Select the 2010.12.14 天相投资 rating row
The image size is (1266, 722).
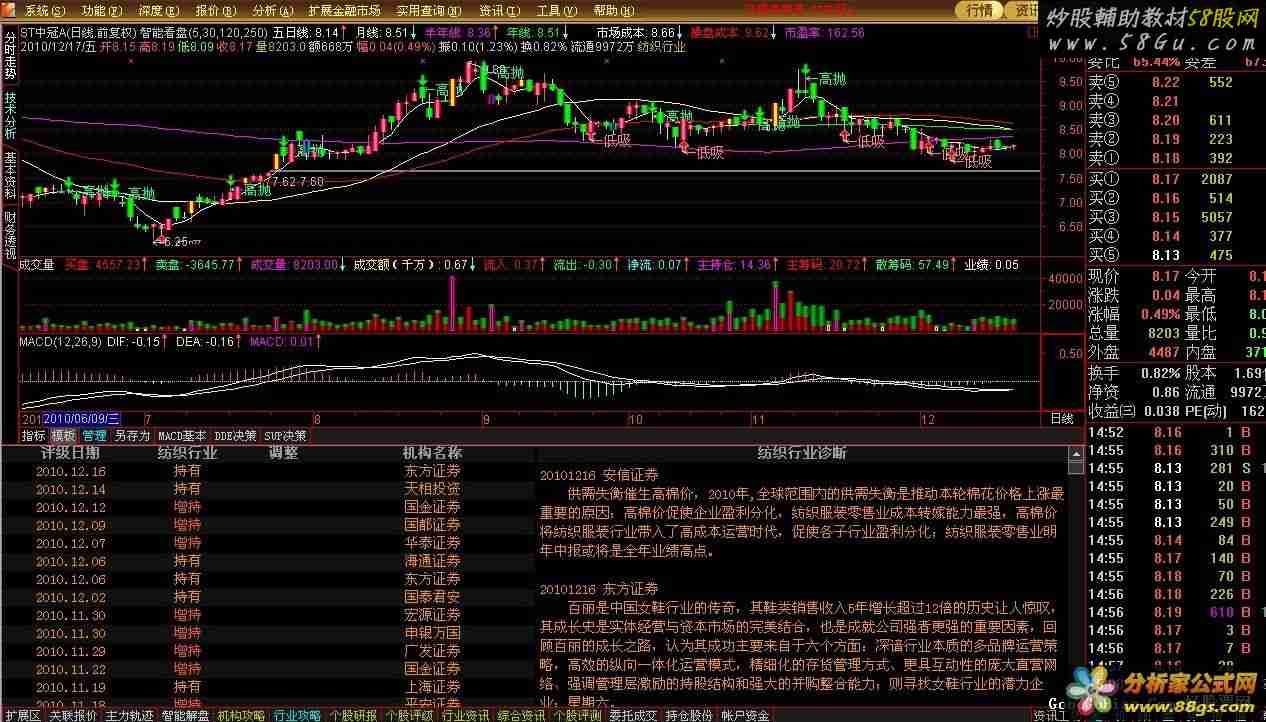pyautogui.click(x=270, y=489)
